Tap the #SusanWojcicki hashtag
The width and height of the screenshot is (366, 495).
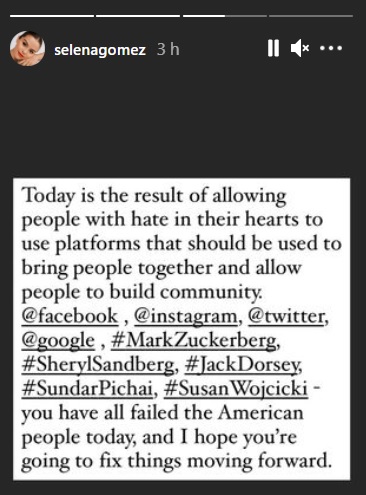(x=236, y=389)
